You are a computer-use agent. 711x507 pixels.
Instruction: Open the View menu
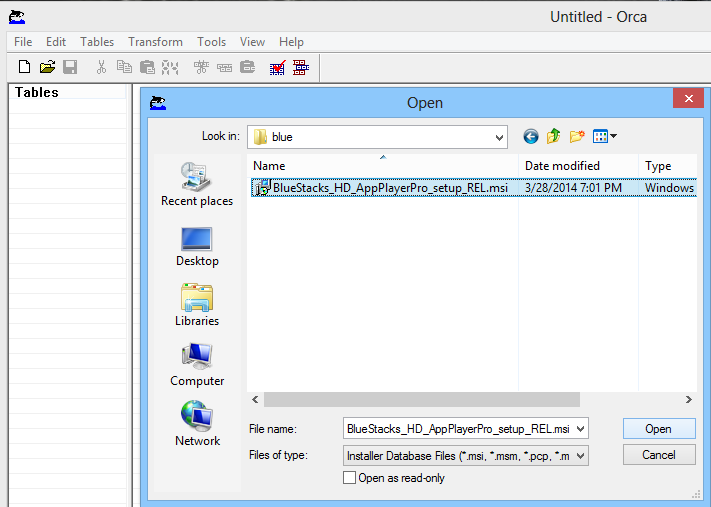(x=252, y=42)
